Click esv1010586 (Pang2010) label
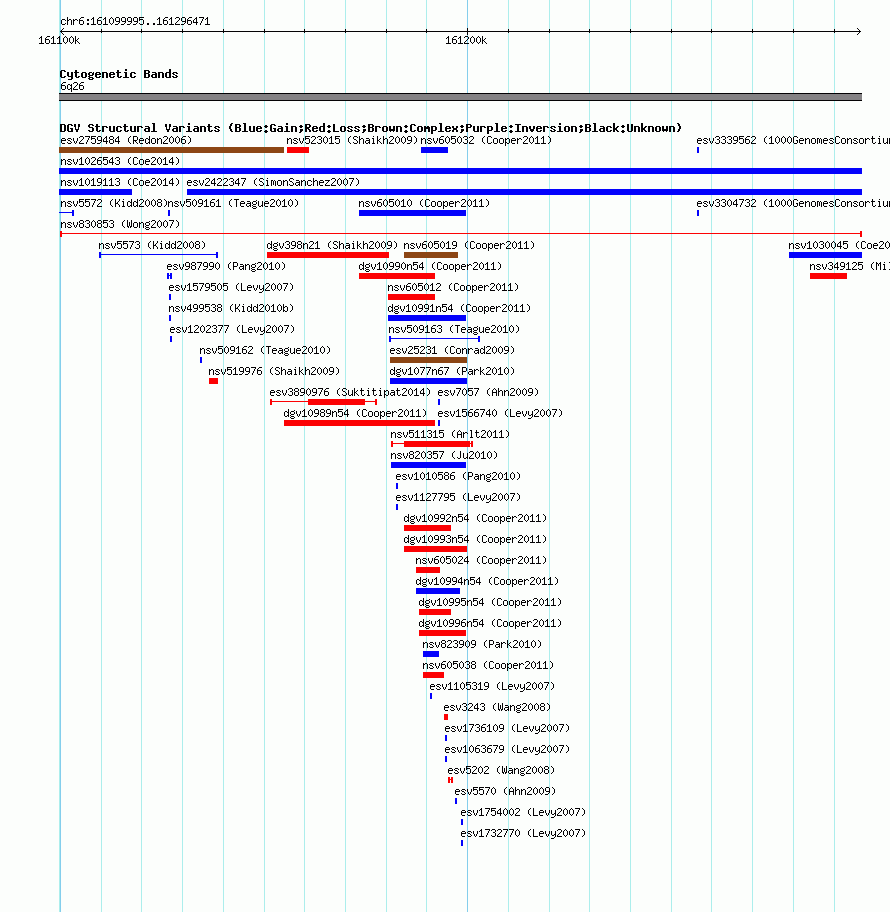890x912 pixels. point(458,475)
